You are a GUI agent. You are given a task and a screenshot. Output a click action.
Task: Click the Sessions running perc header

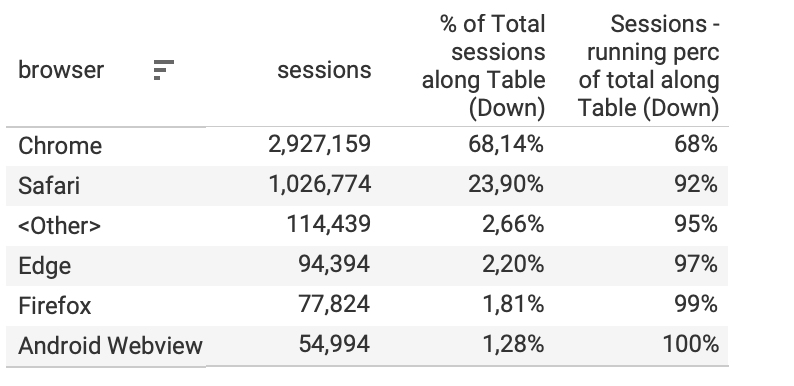648,66
